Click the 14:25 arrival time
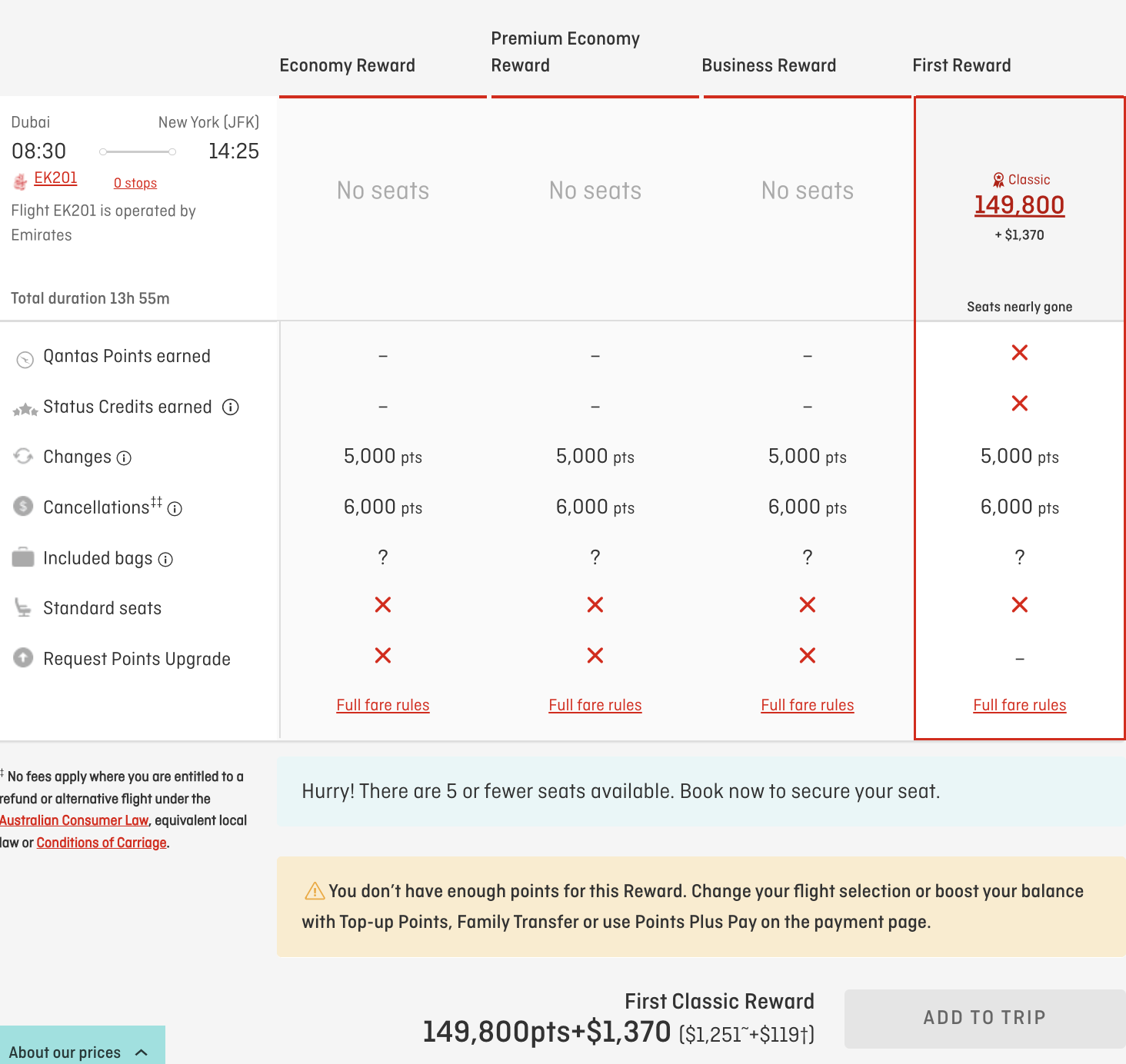The image size is (1126, 1064). [234, 151]
